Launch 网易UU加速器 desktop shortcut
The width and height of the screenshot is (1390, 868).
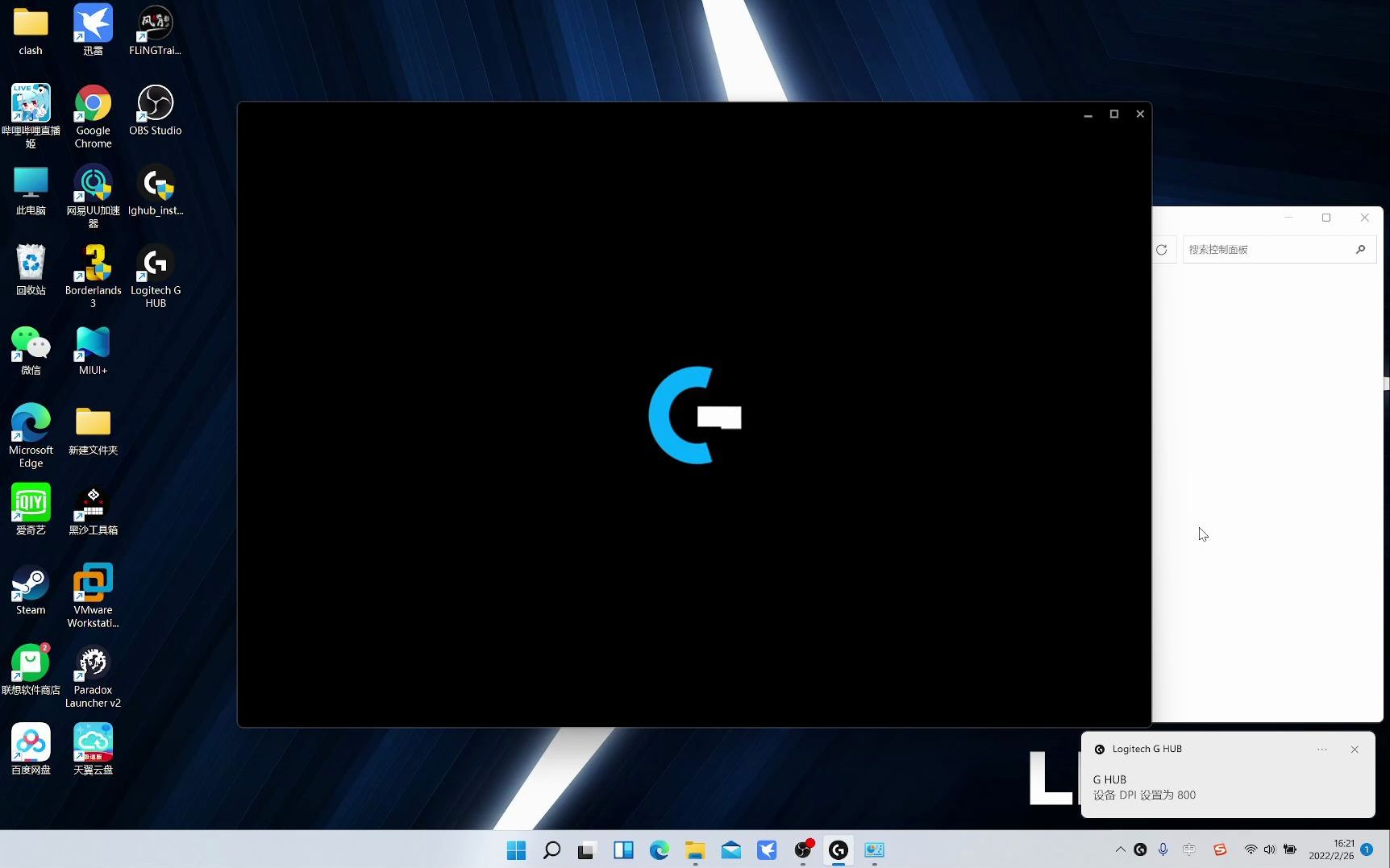pyautogui.click(x=93, y=196)
